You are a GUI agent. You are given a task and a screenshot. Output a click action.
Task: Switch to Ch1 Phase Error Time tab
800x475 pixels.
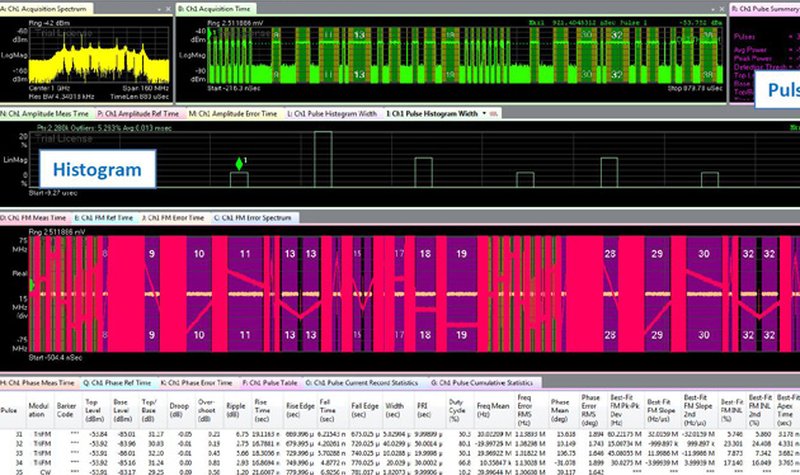pos(196,382)
